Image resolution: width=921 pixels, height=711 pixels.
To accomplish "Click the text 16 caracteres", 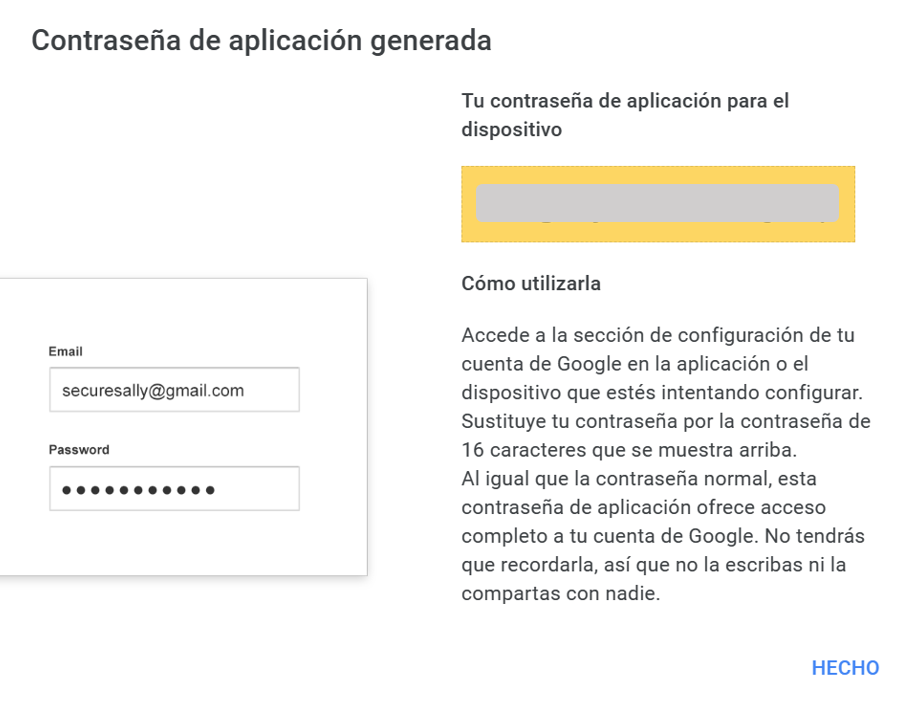I will pos(524,450).
